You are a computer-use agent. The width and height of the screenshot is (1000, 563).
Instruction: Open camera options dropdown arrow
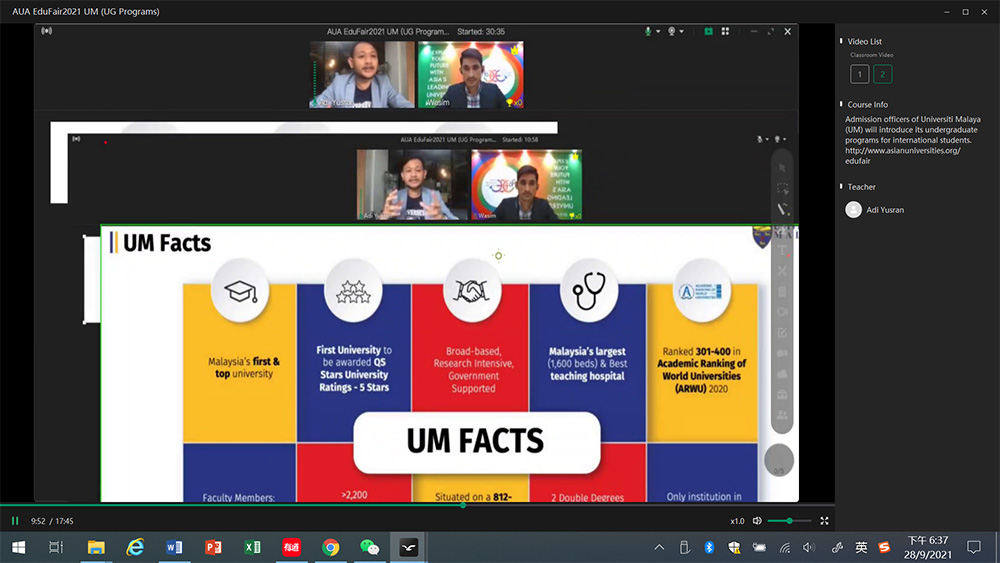[682, 31]
